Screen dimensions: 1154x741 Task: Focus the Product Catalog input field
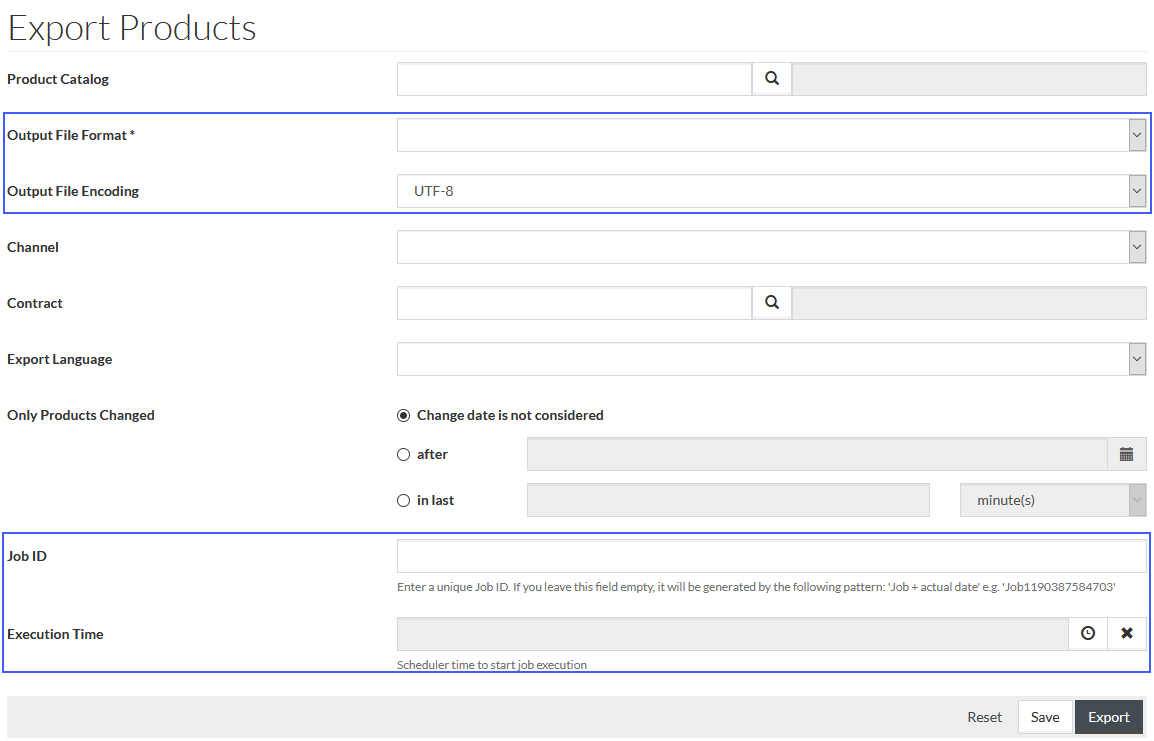pyautogui.click(x=574, y=79)
